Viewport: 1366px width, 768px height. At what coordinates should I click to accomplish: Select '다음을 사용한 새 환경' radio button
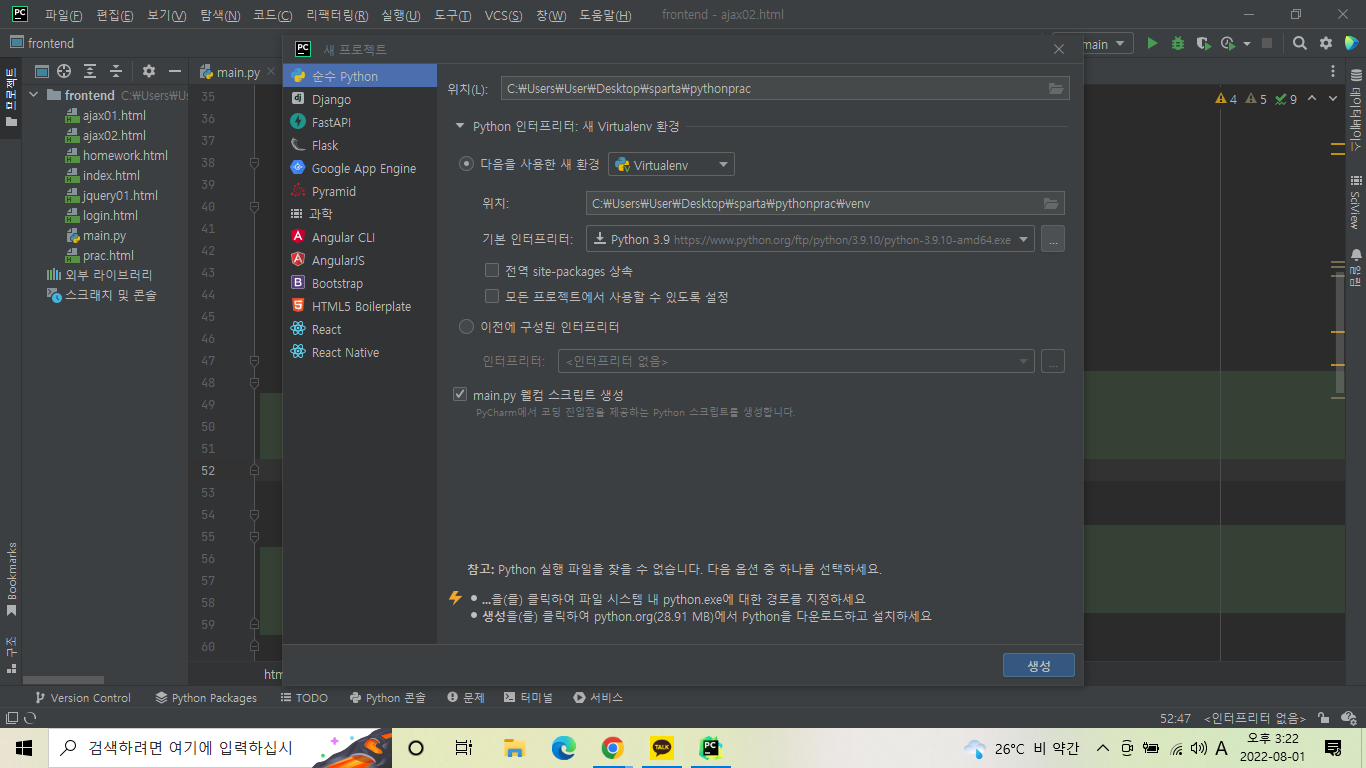(466, 164)
